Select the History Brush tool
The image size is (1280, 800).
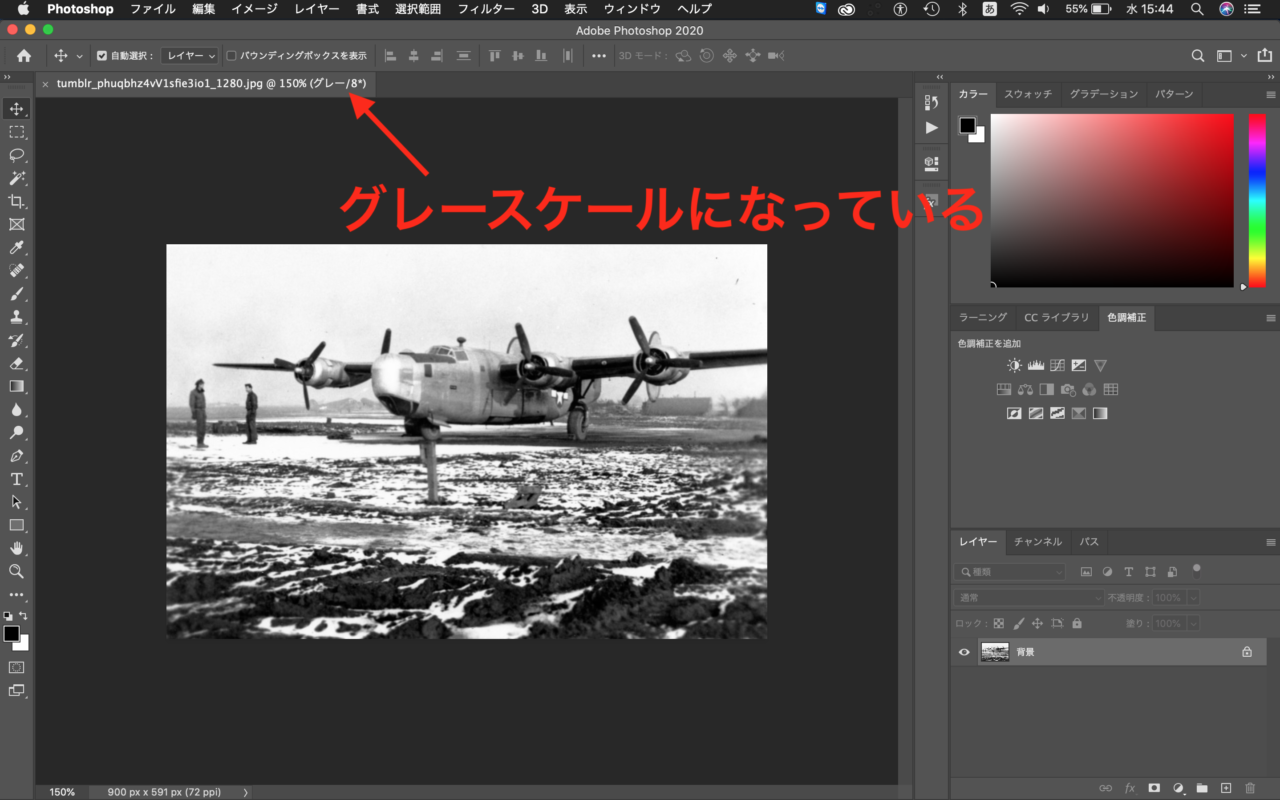(x=17, y=340)
